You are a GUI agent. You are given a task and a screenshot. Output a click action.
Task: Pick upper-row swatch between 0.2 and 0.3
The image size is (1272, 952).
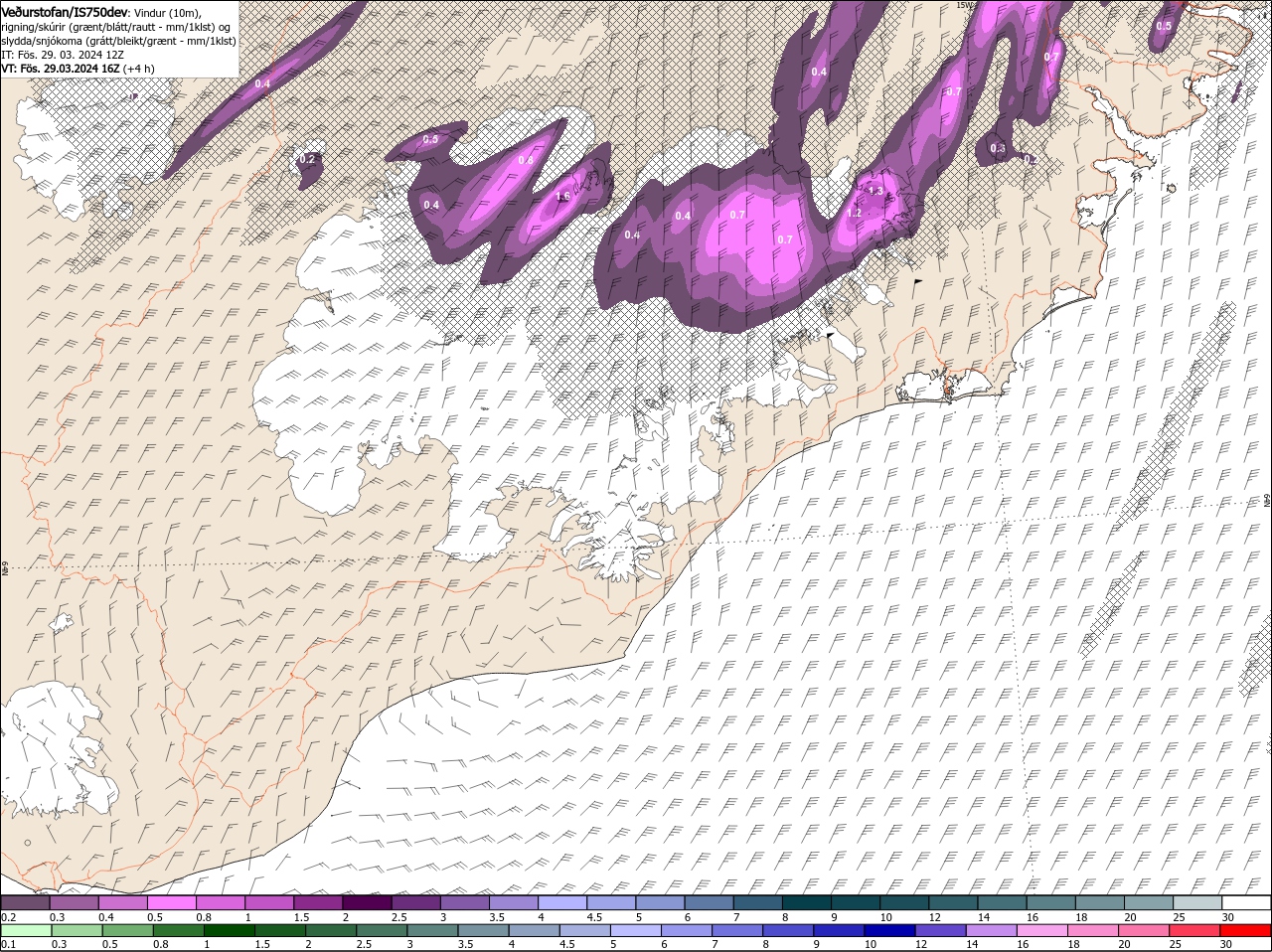point(25,902)
